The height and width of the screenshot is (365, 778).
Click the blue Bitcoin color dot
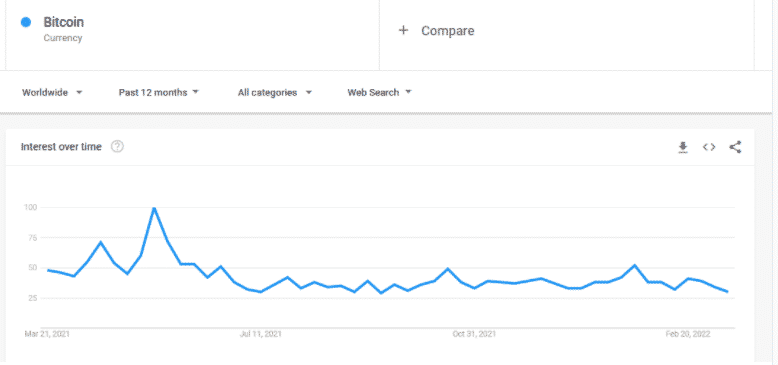click(26, 22)
